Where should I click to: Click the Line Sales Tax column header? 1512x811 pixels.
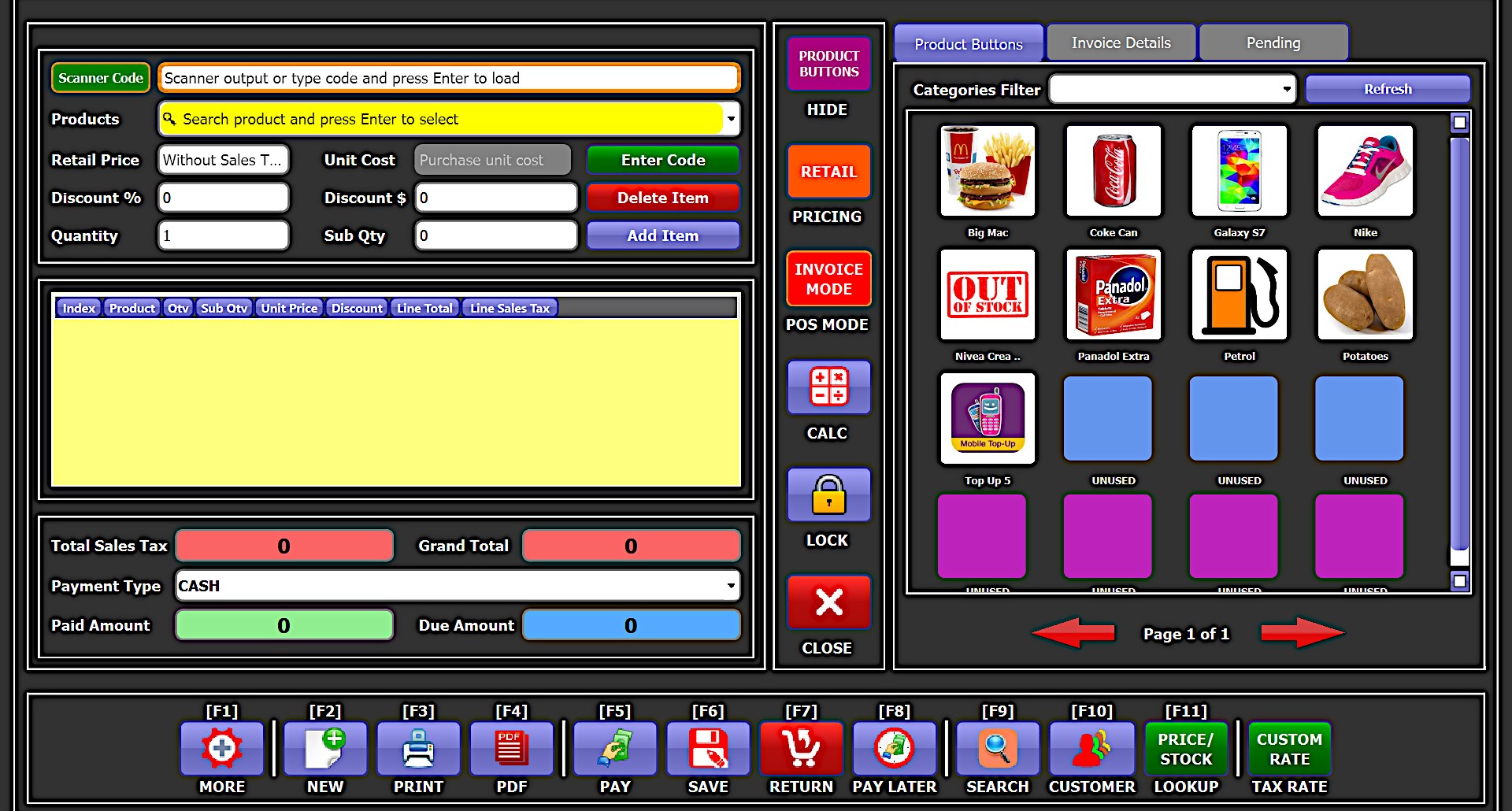pyautogui.click(x=510, y=308)
